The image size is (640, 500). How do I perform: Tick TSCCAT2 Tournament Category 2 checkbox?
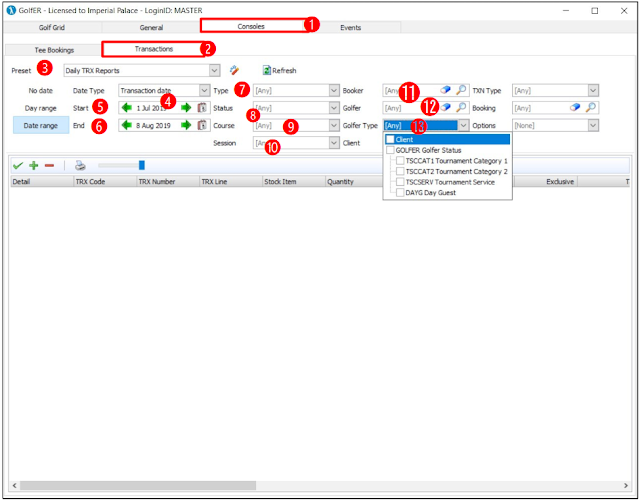tap(400, 171)
